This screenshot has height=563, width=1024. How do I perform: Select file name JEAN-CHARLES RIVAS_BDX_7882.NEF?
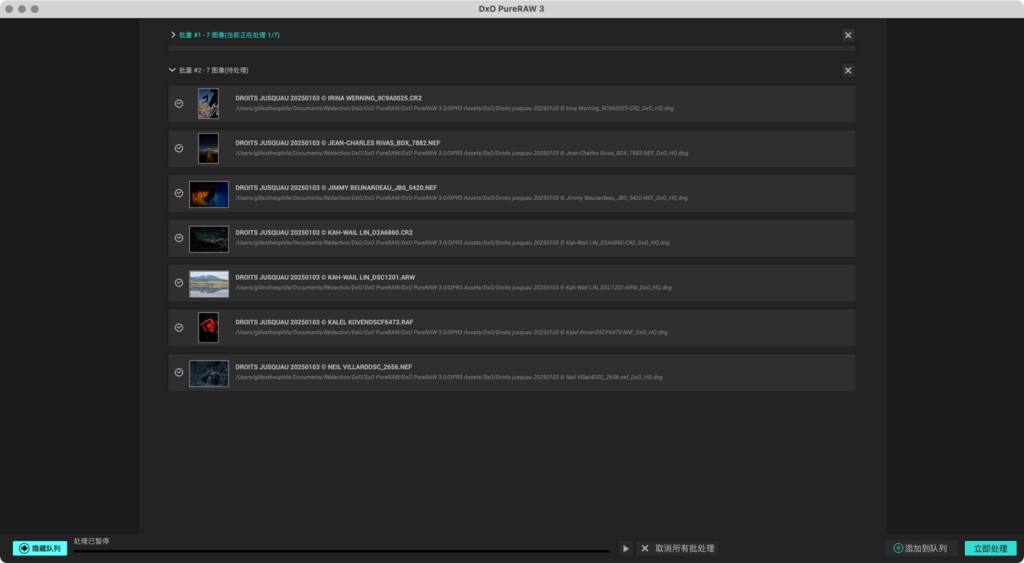point(338,143)
